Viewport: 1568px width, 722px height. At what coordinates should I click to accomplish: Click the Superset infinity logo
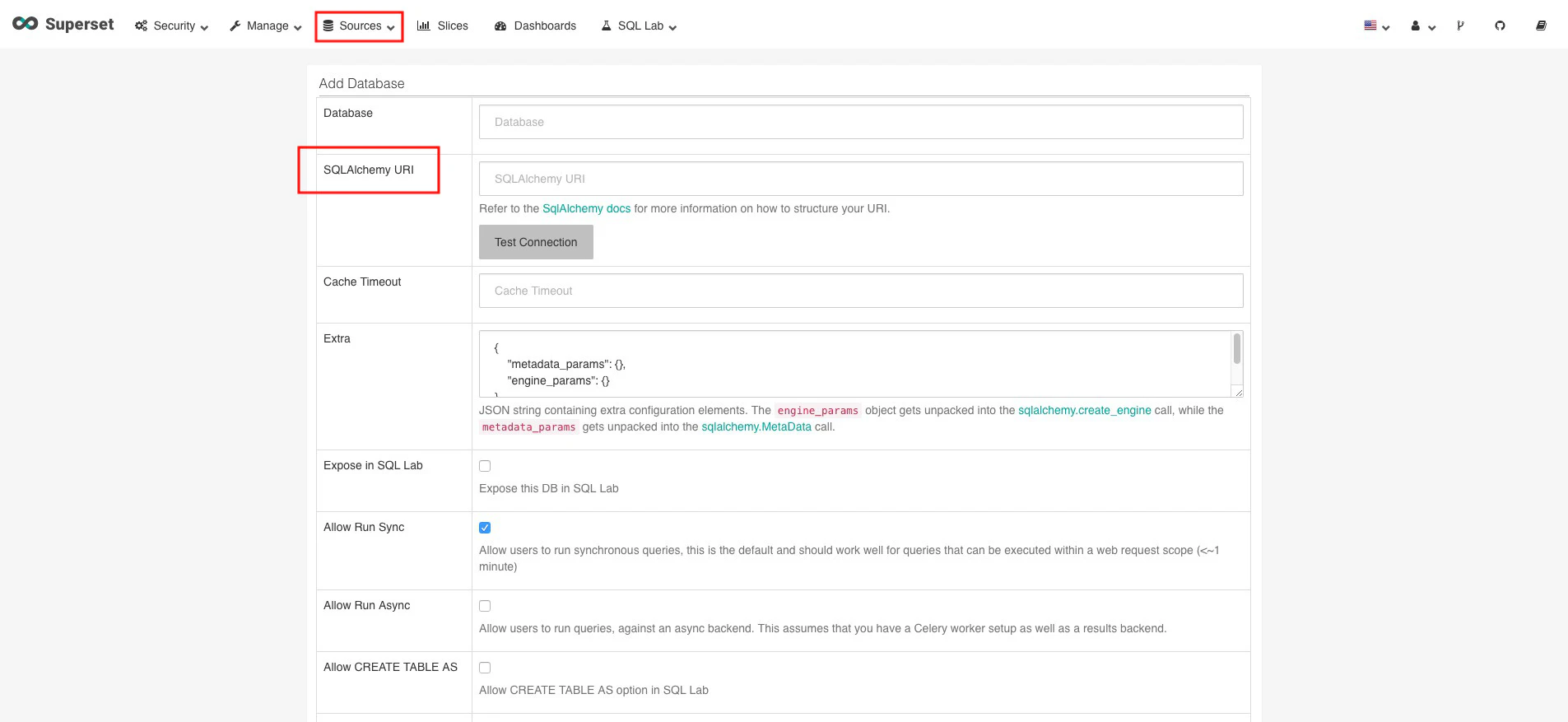[x=25, y=24]
